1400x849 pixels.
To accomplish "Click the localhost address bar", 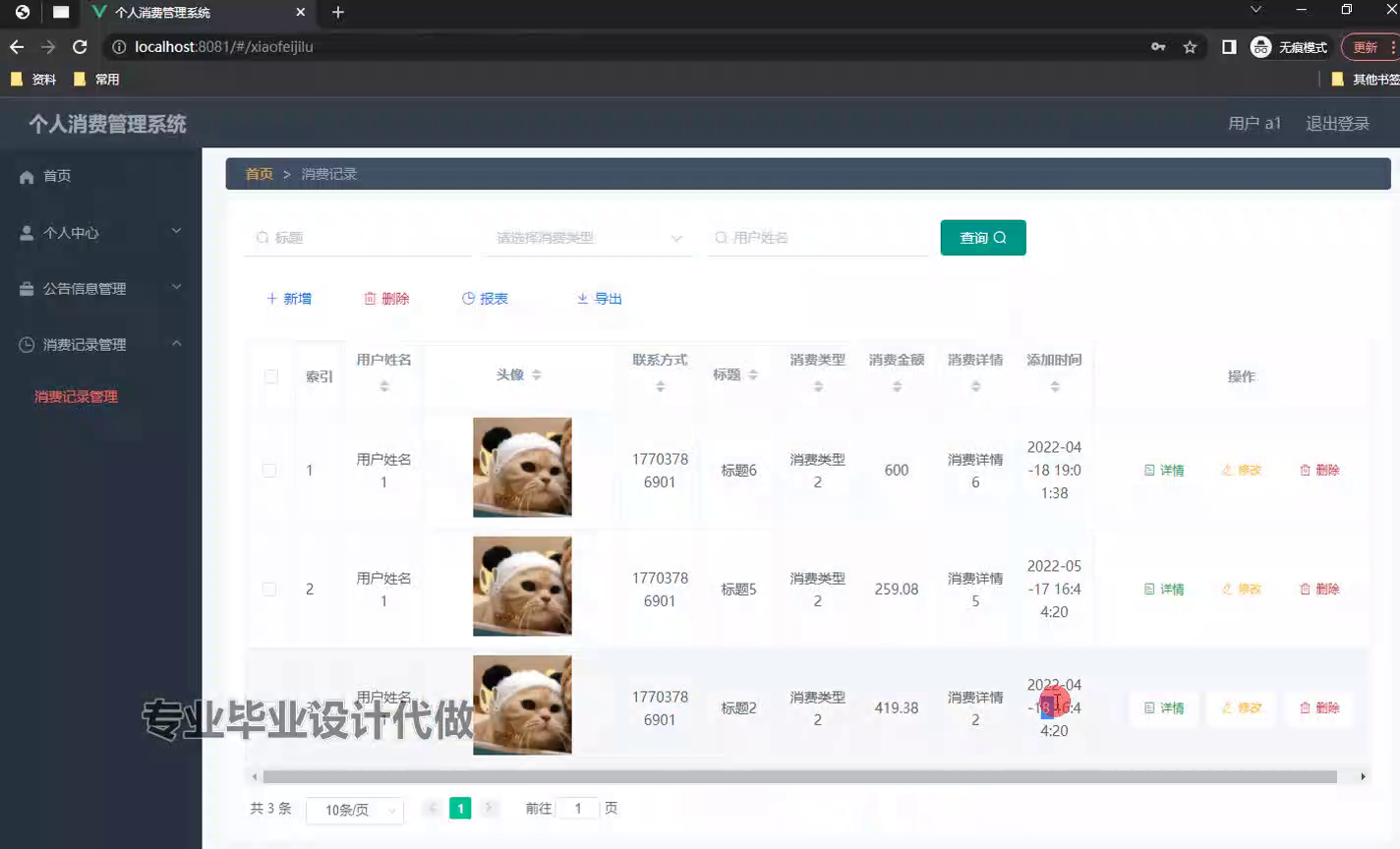I will (629, 47).
